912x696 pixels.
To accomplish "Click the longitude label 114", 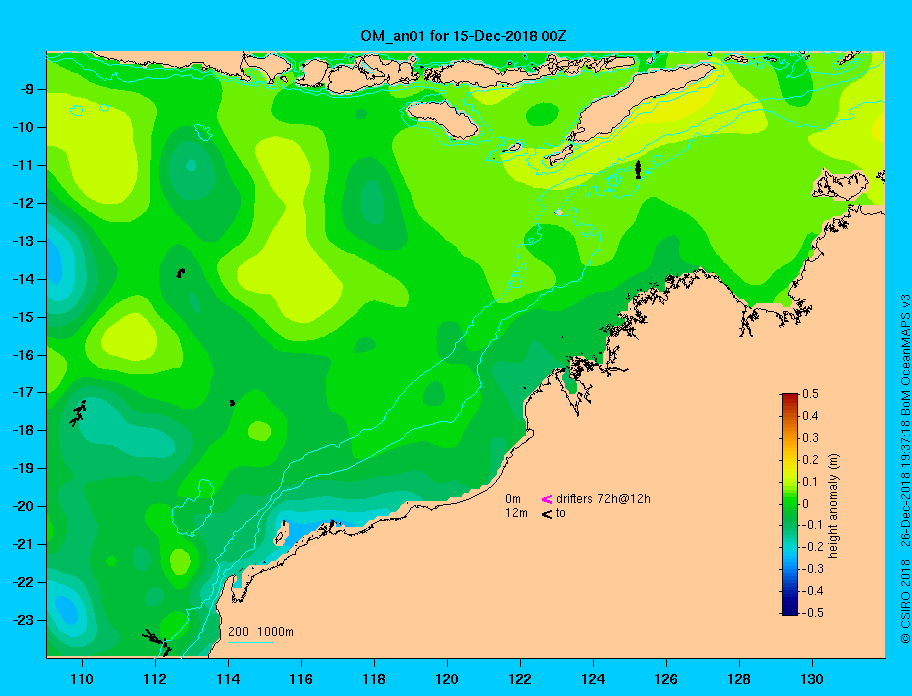I will [x=228, y=679].
